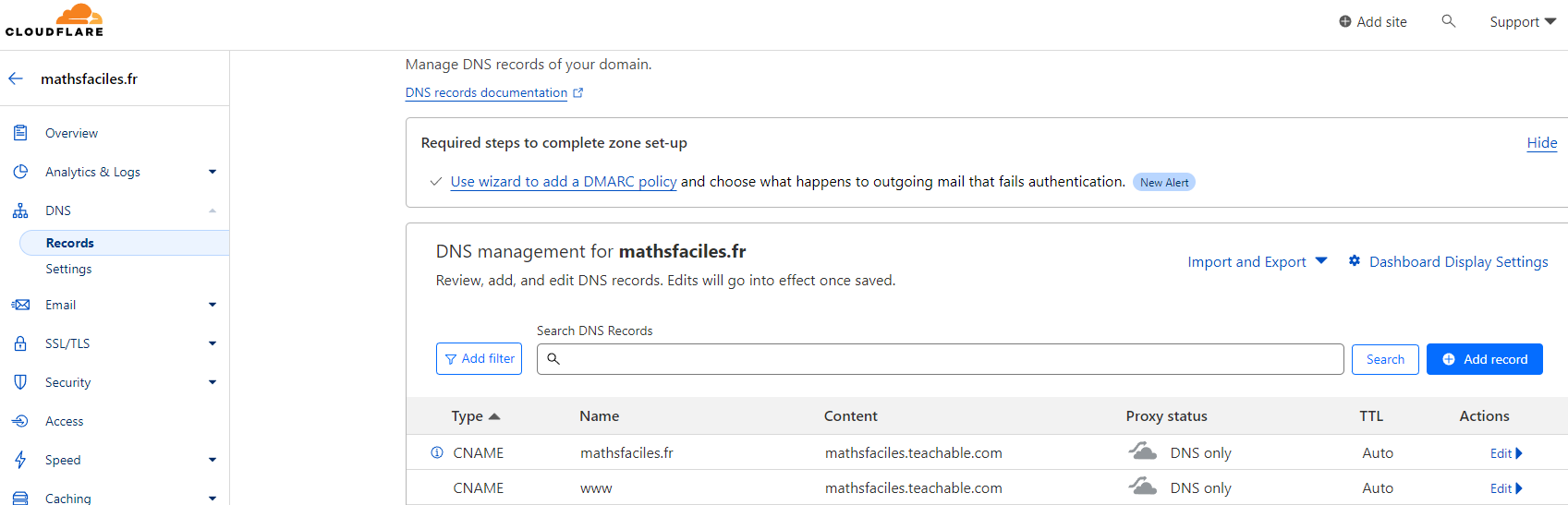Click the Add record button
The height and width of the screenshot is (505, 1568).
tap(1484, 359)
